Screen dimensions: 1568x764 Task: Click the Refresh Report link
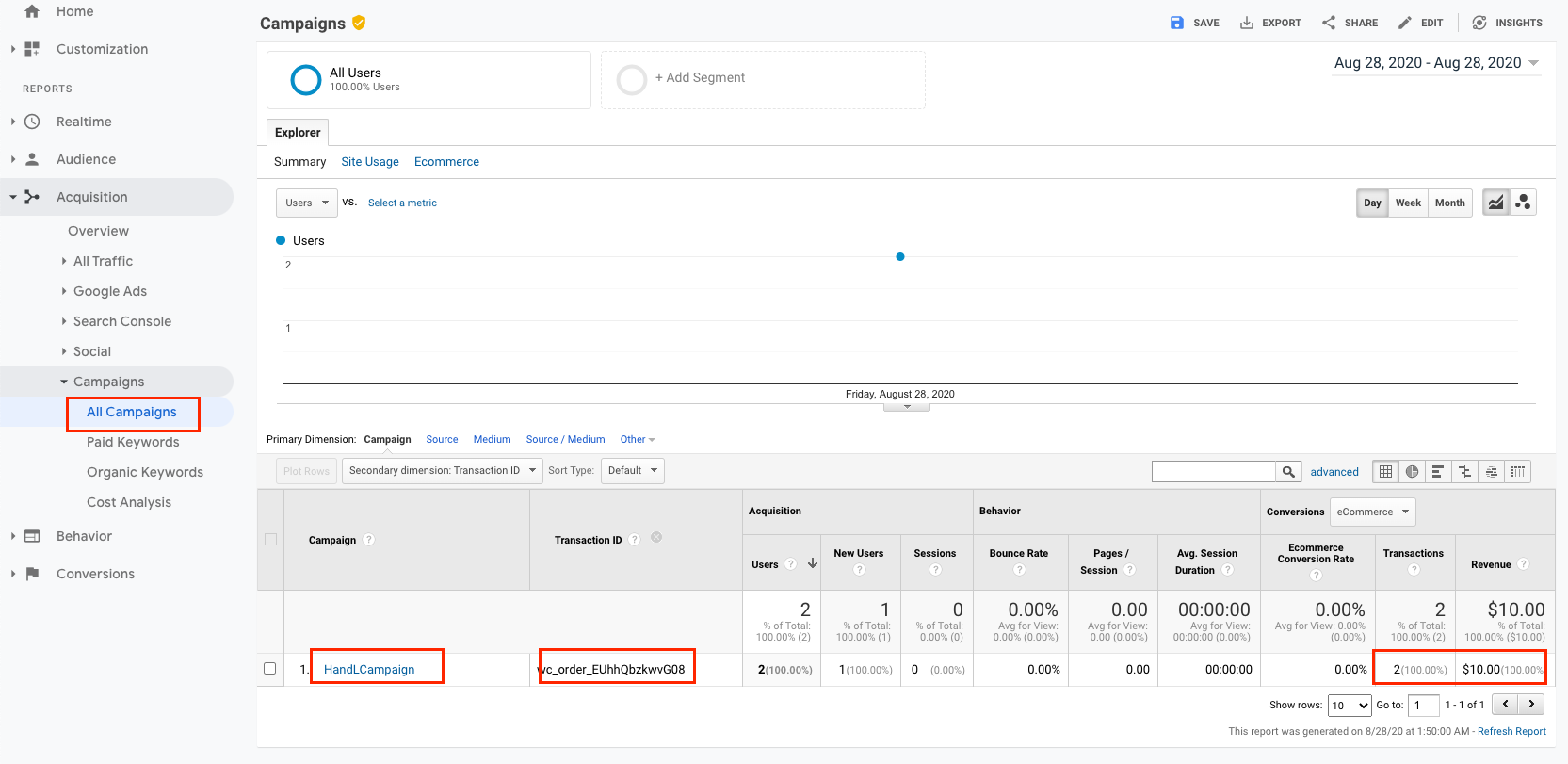[1511, 731]
